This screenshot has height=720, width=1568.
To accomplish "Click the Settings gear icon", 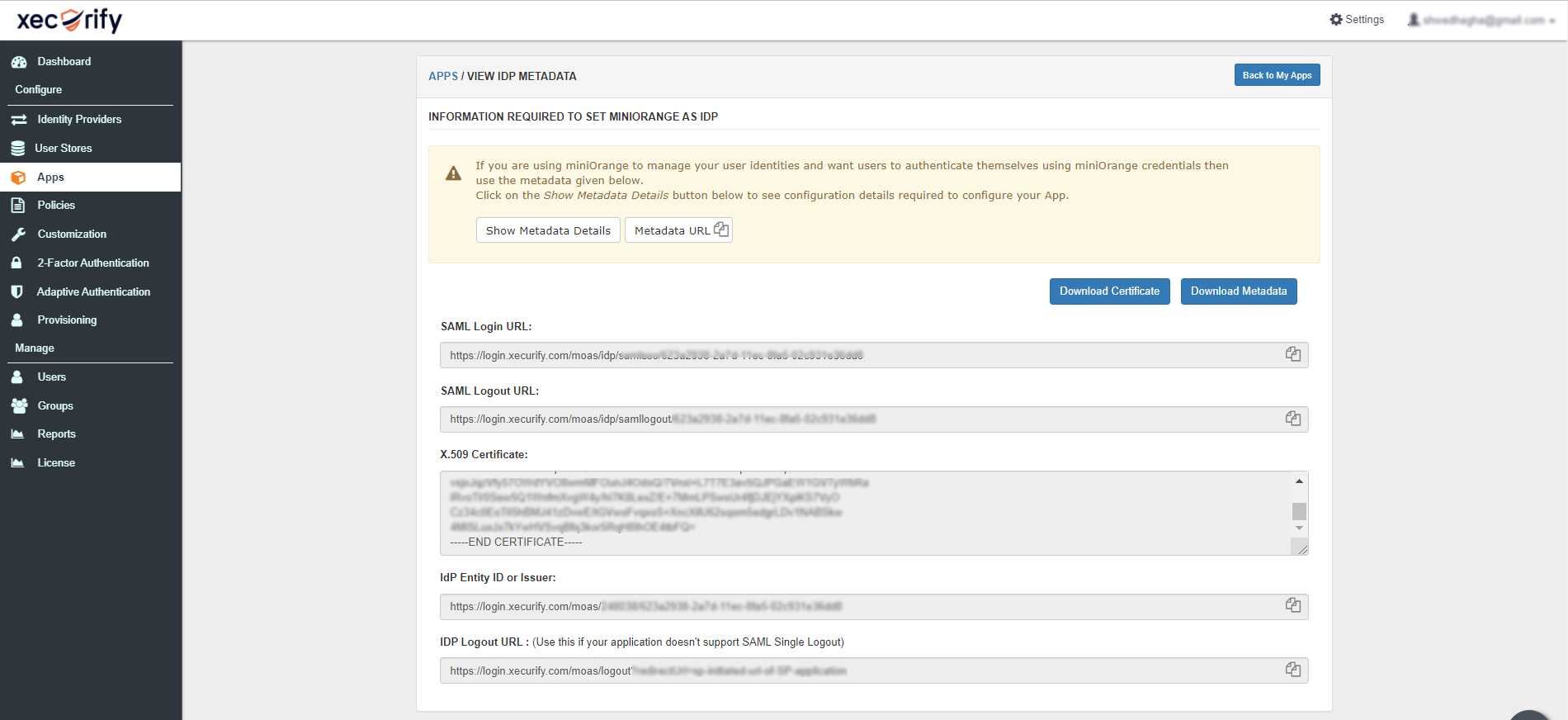I will [1336, 19].
